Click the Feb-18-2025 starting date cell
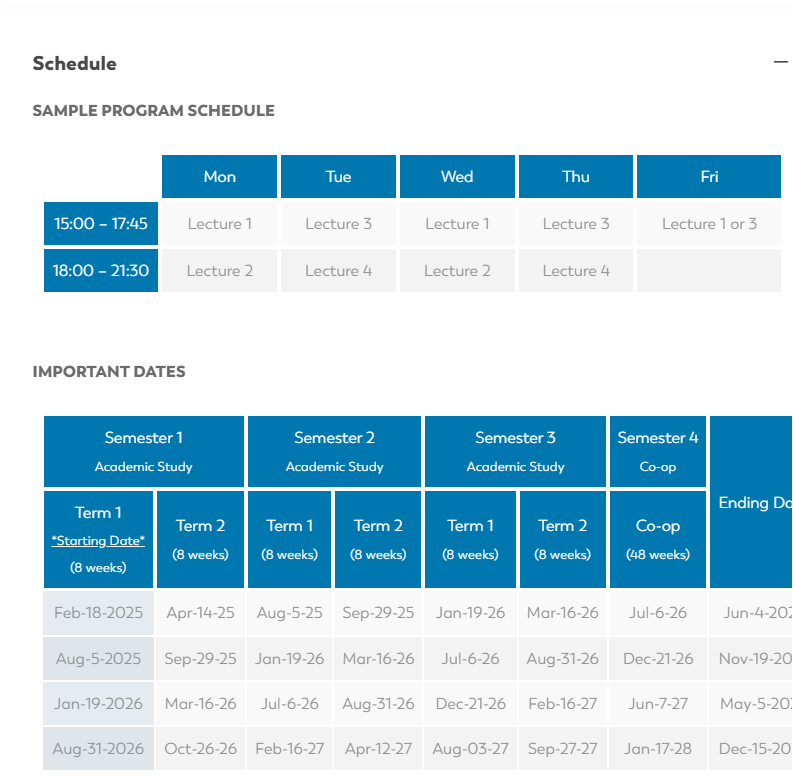Image resolution: width=793 pixels, height=777 pixels. click(98, 613)
